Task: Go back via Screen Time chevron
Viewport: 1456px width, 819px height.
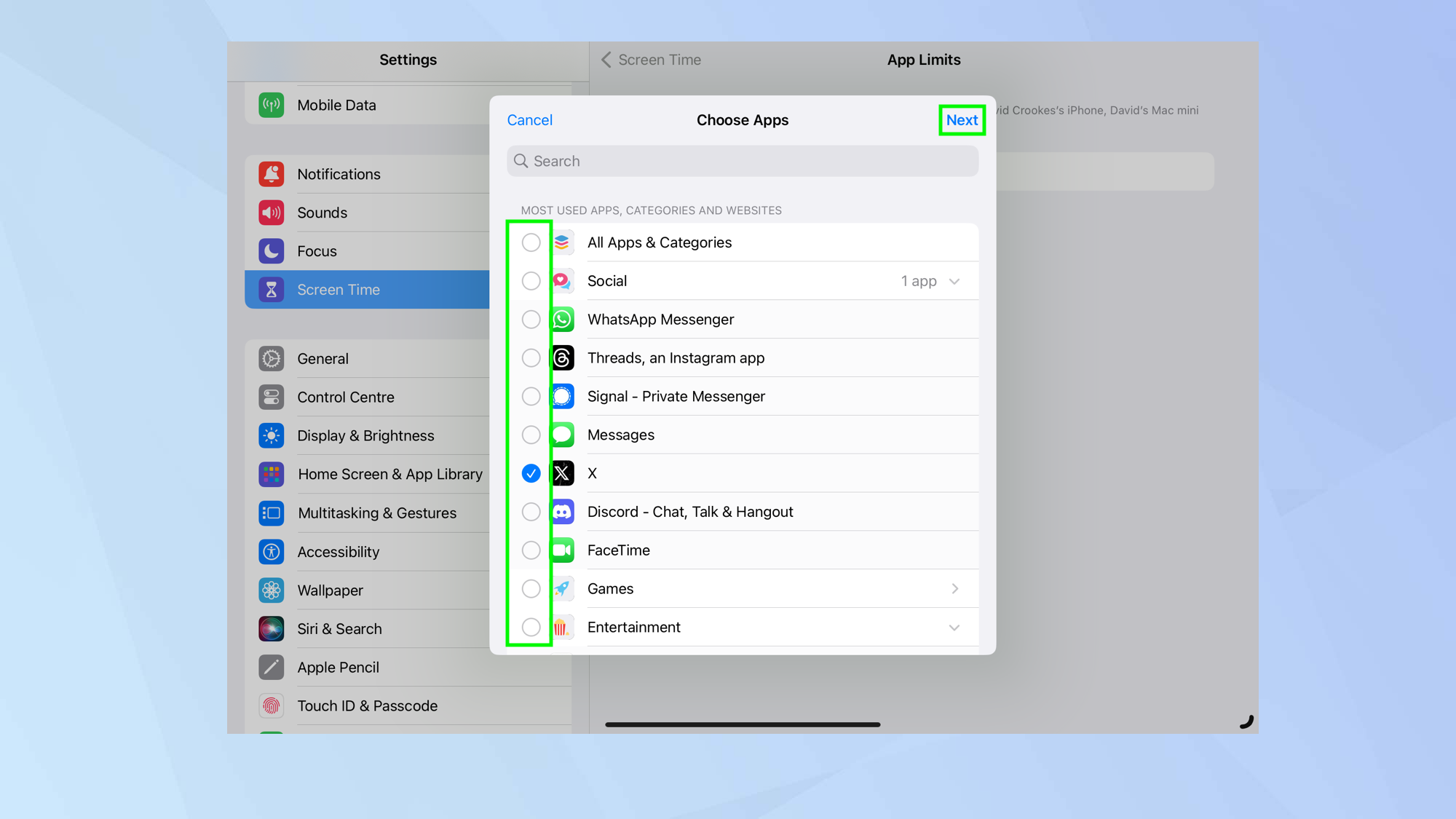Action: point(606,60)
